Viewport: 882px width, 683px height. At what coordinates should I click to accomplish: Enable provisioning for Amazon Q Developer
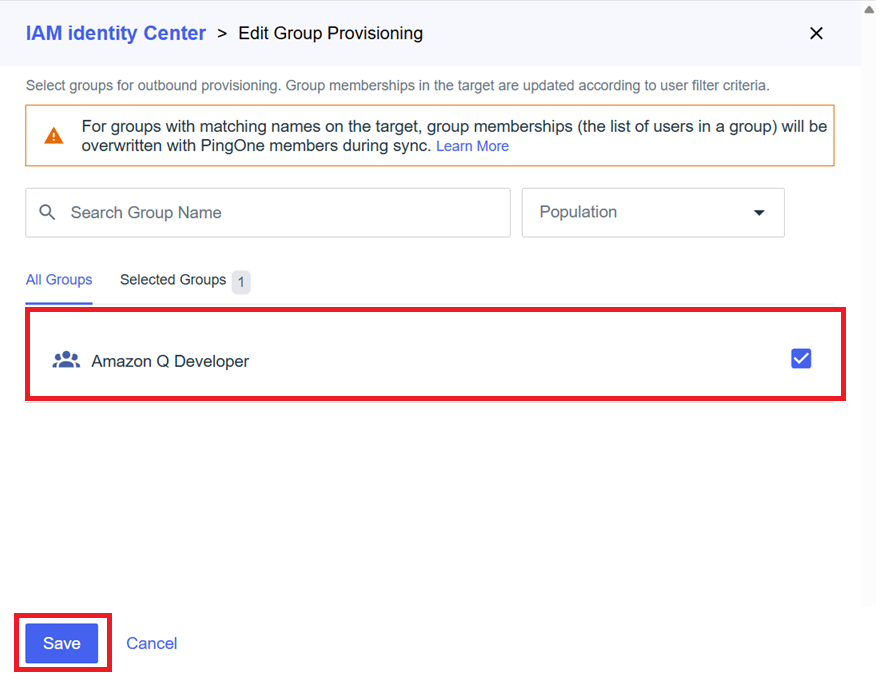pyautogui.click(x=800, y=358)
